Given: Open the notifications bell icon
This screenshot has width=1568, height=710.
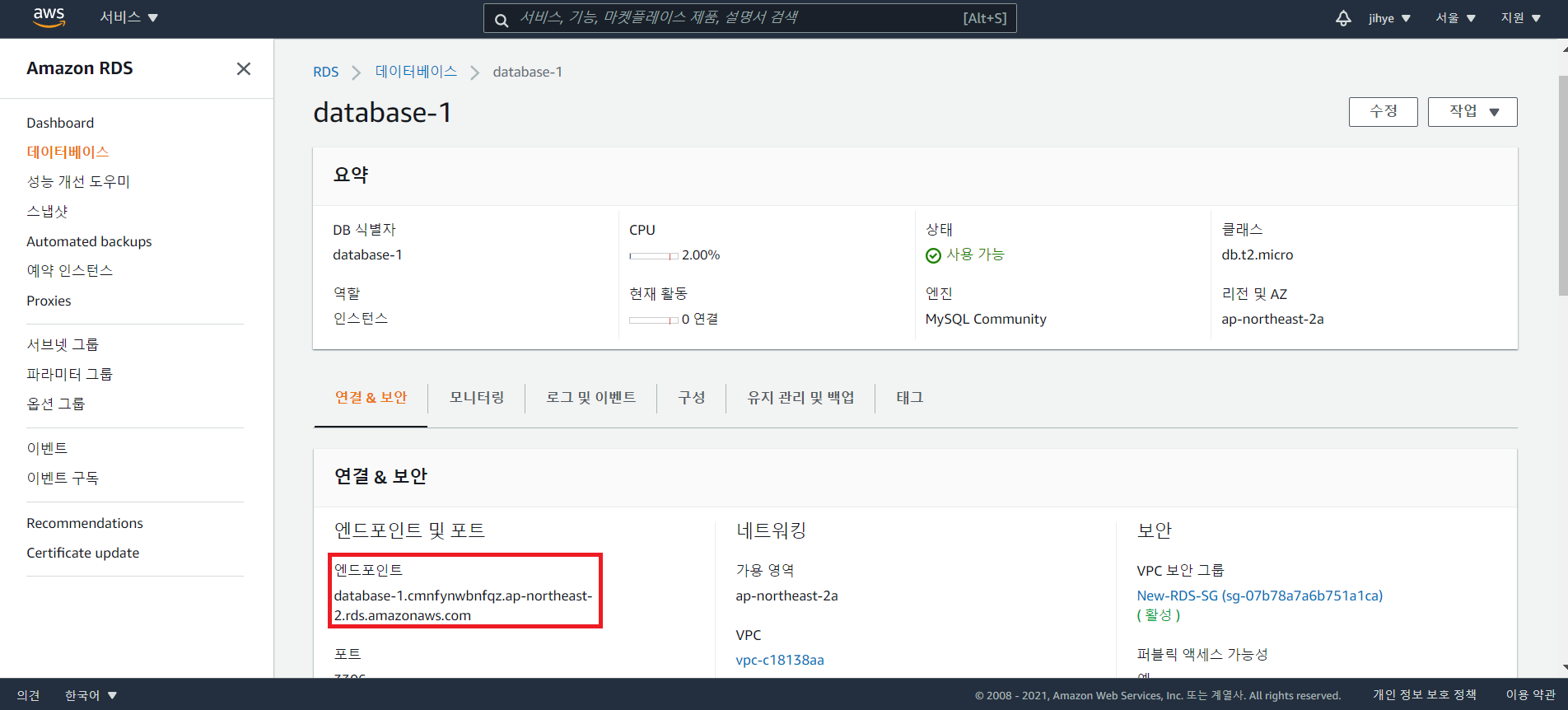Looking at the screenshot, I should (x=1343, y=18).
